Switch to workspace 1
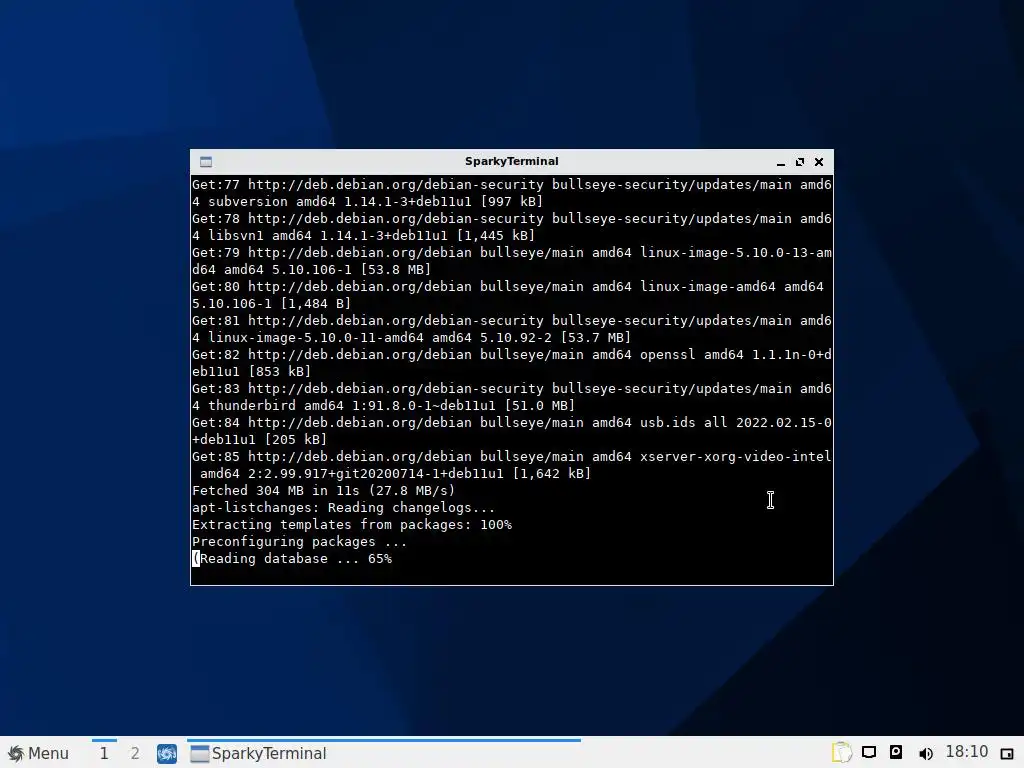 (104, 753)
